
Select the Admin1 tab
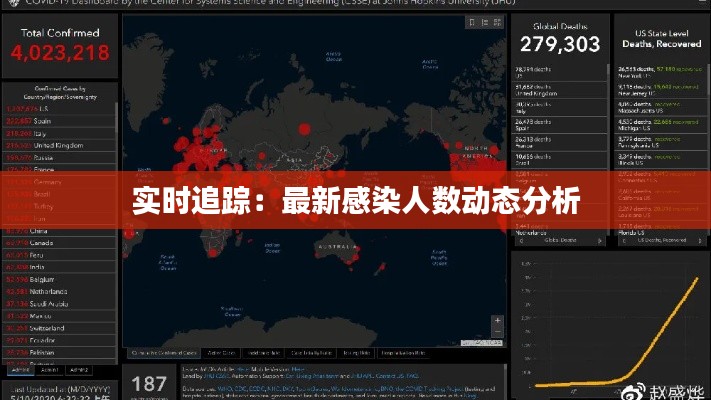click(49, 370)
